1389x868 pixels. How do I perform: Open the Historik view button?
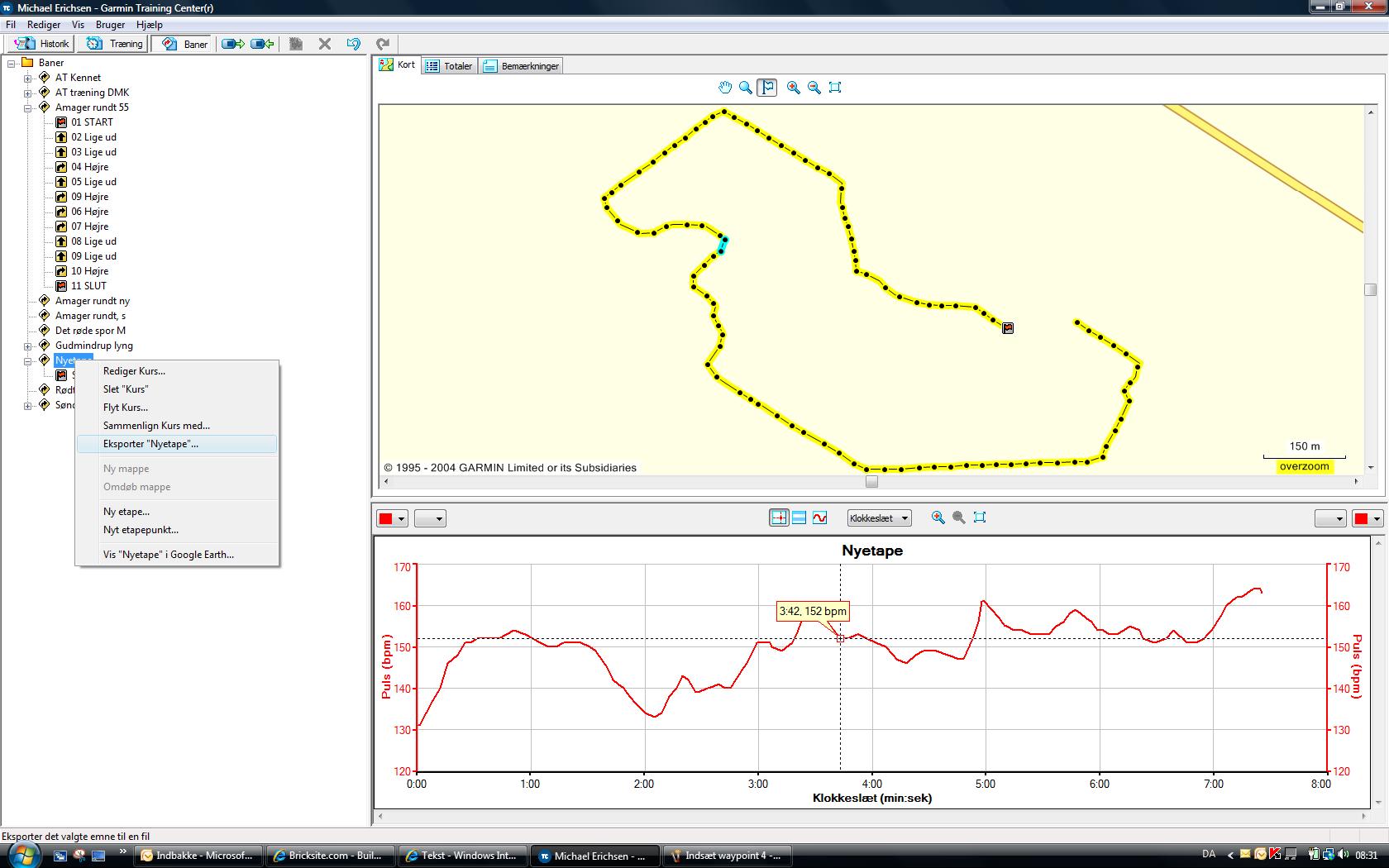[41, 44]
